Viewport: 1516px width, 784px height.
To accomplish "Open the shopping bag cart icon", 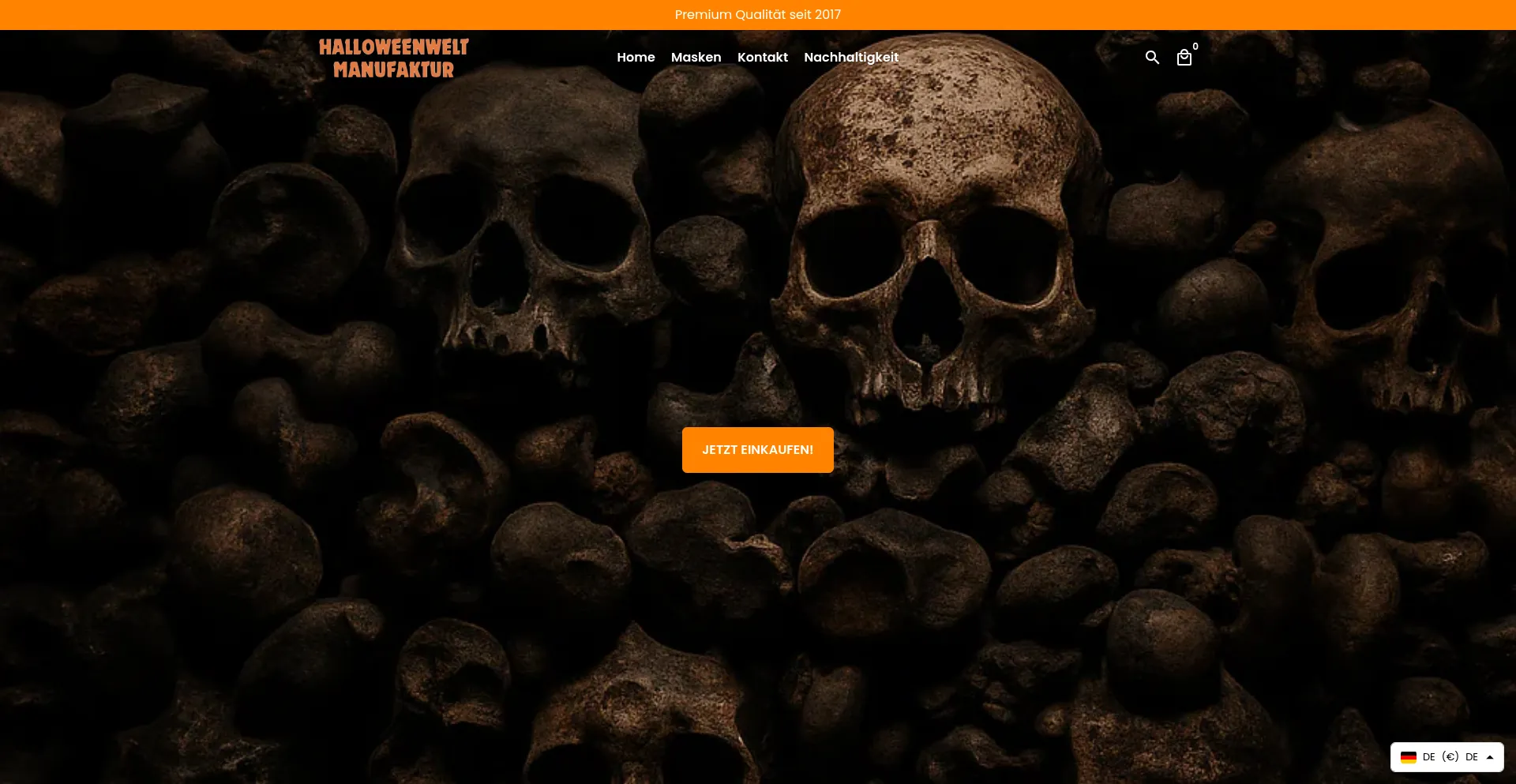I will (x=1184, y=58).
